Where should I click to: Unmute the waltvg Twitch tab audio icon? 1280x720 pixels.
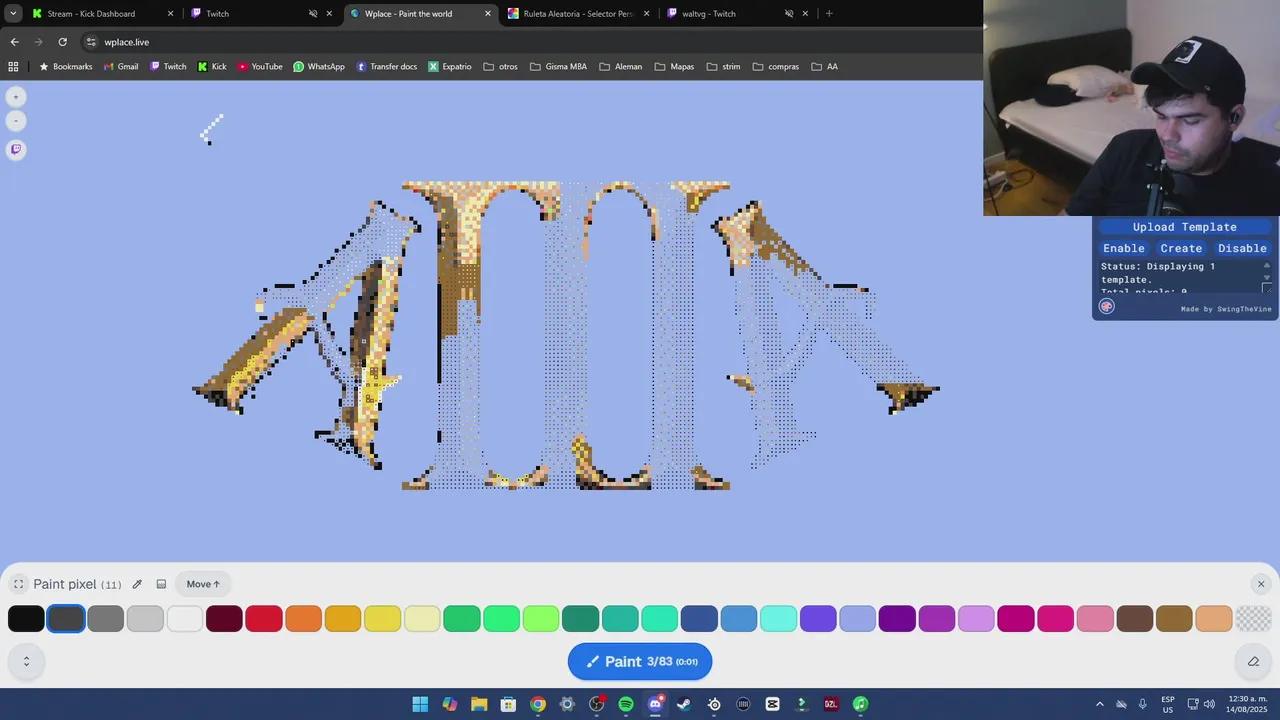coord(789,14)
